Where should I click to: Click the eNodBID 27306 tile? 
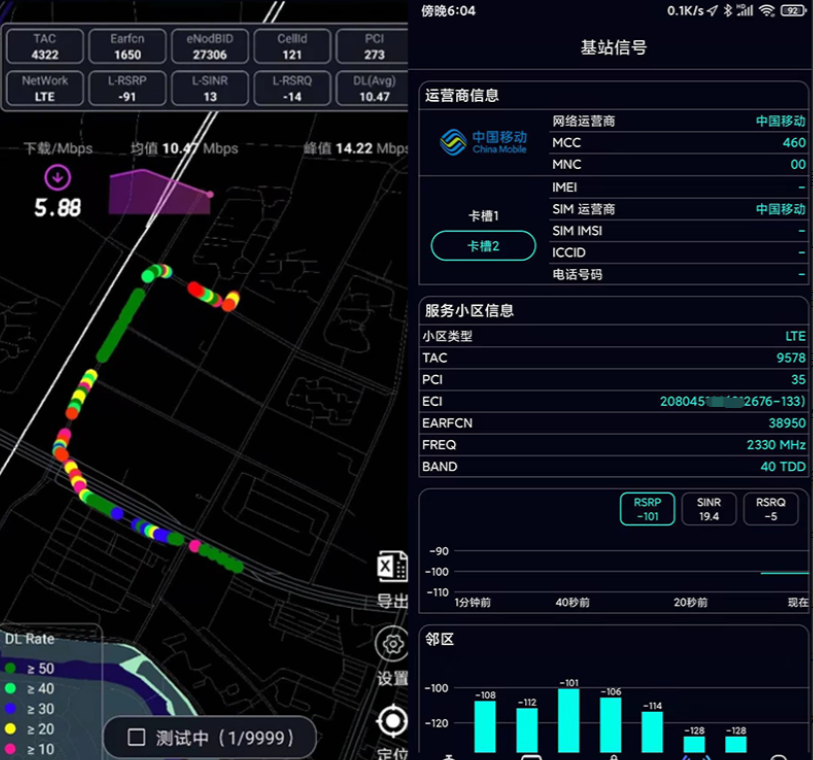[x=210, y=47]
